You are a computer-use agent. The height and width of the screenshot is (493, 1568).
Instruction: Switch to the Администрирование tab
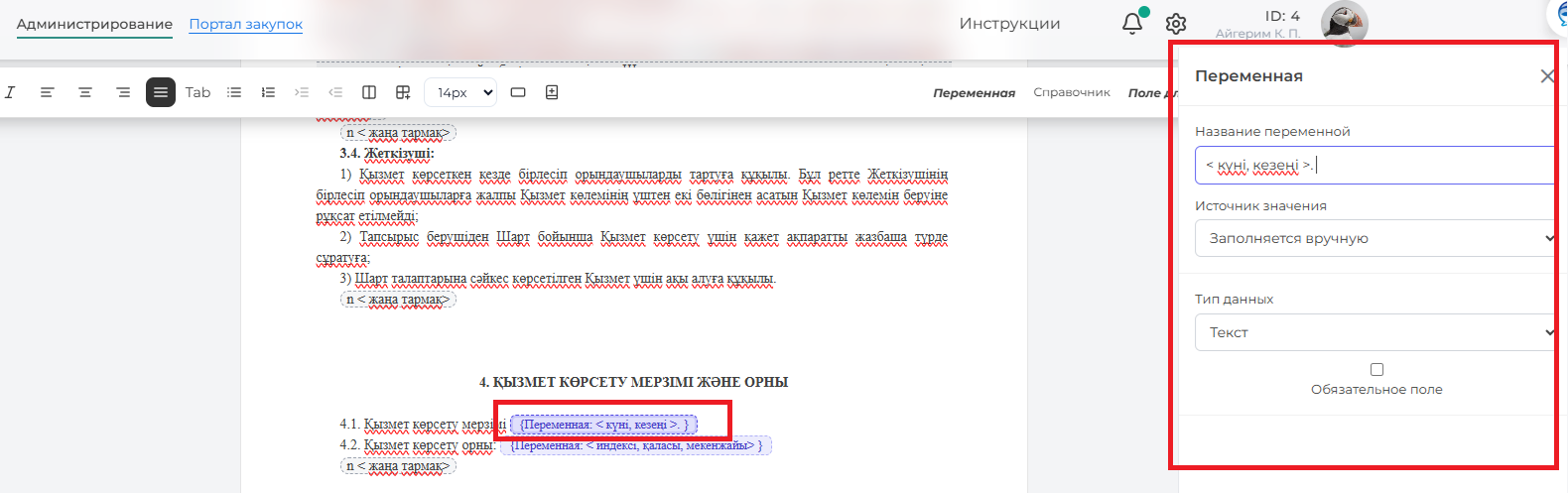coord(94,24)
